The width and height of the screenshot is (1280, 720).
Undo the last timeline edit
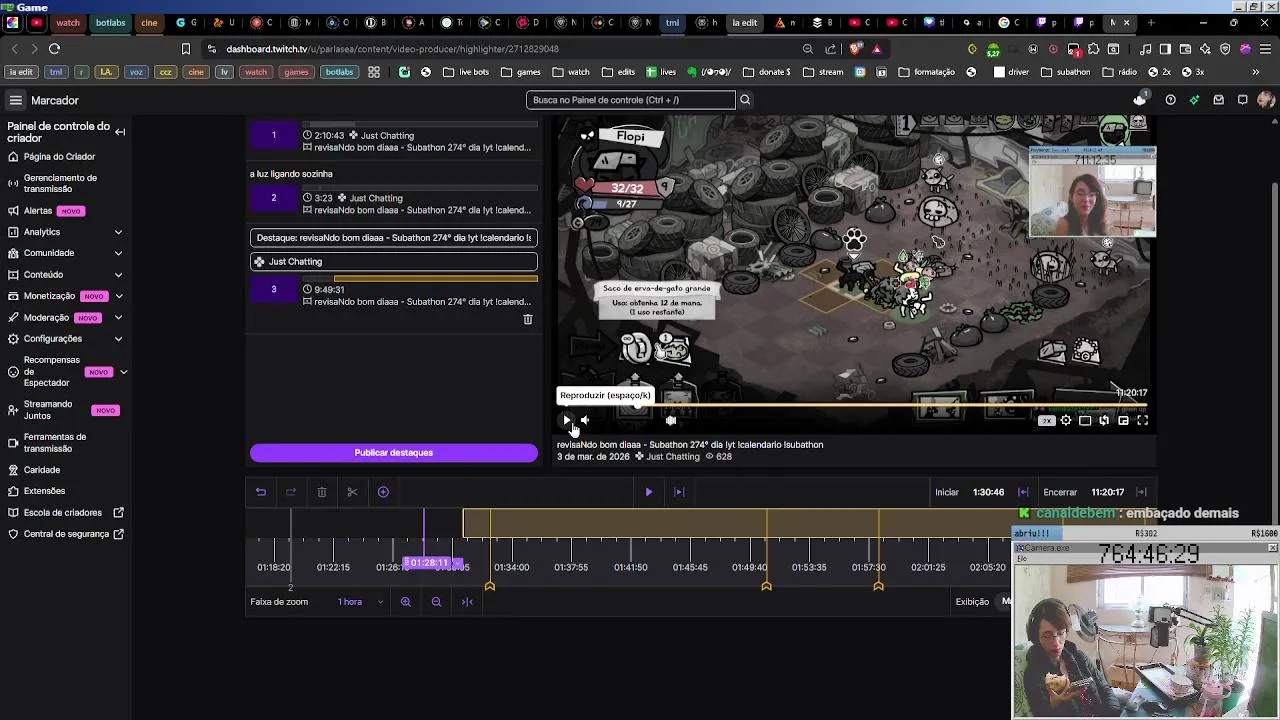click(x=261, y=492)
